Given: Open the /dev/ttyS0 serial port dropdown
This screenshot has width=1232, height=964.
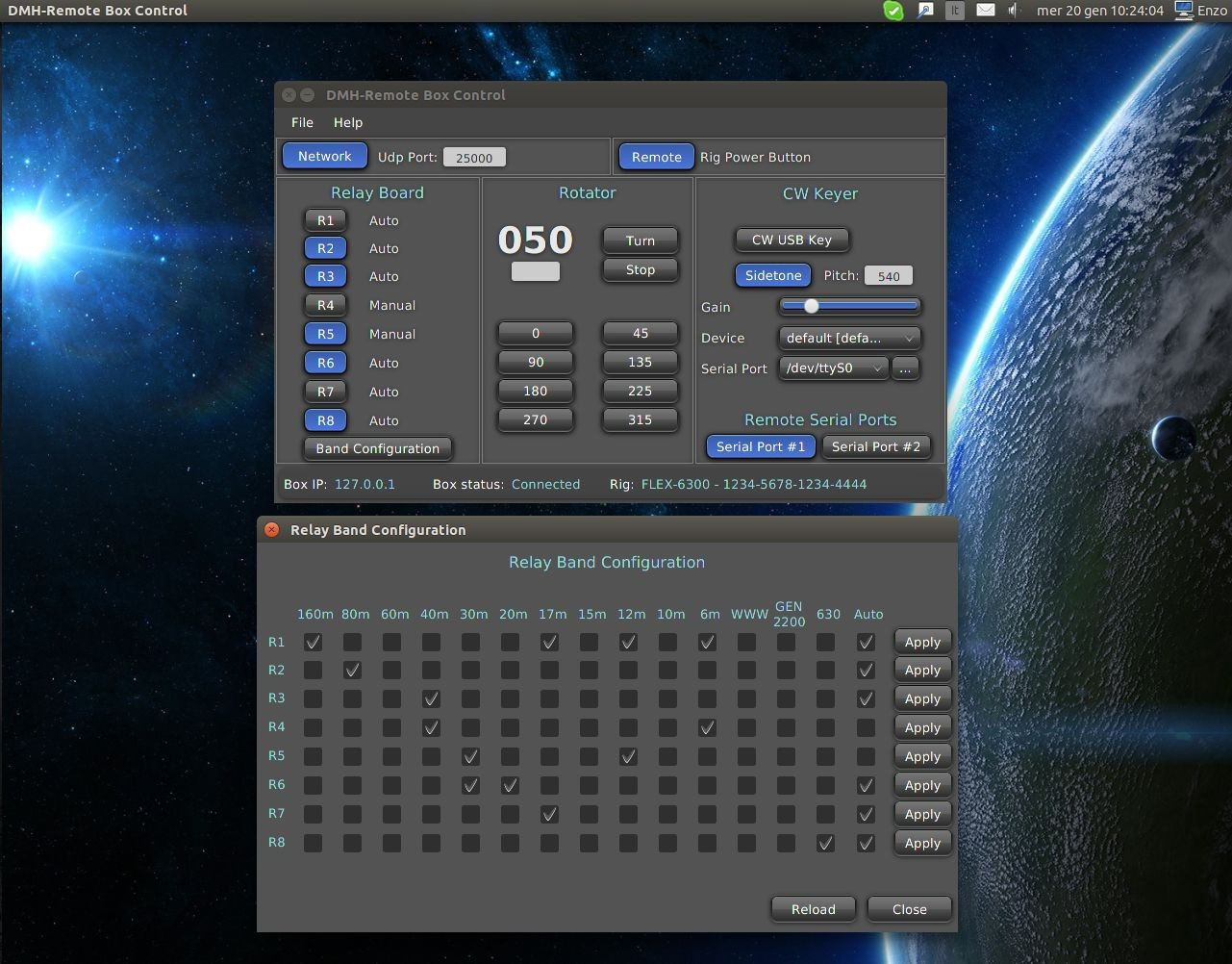Looking at the screenshot, I should [x=833, y=368].
